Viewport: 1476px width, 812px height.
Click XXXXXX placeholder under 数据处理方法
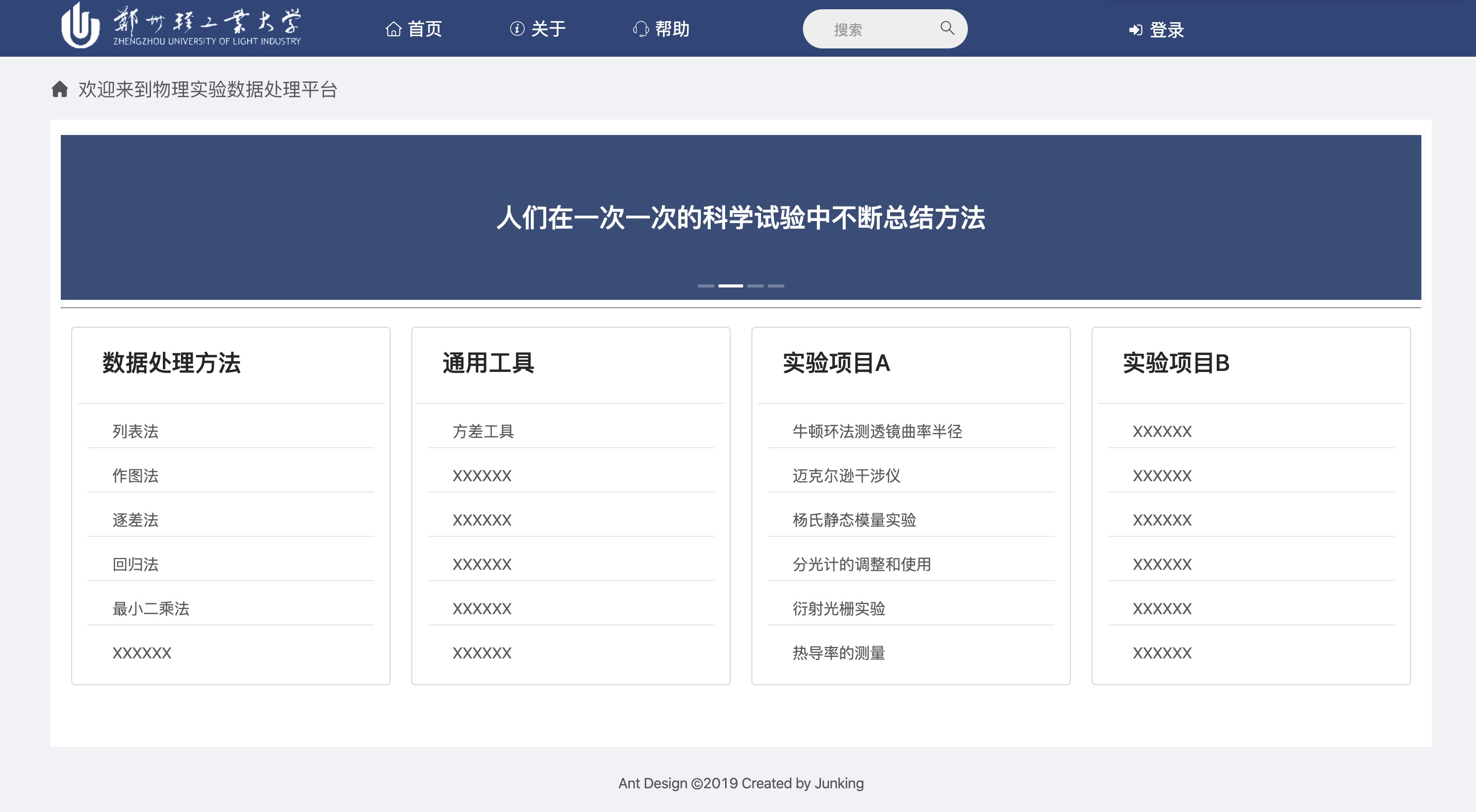click(142, 653)
